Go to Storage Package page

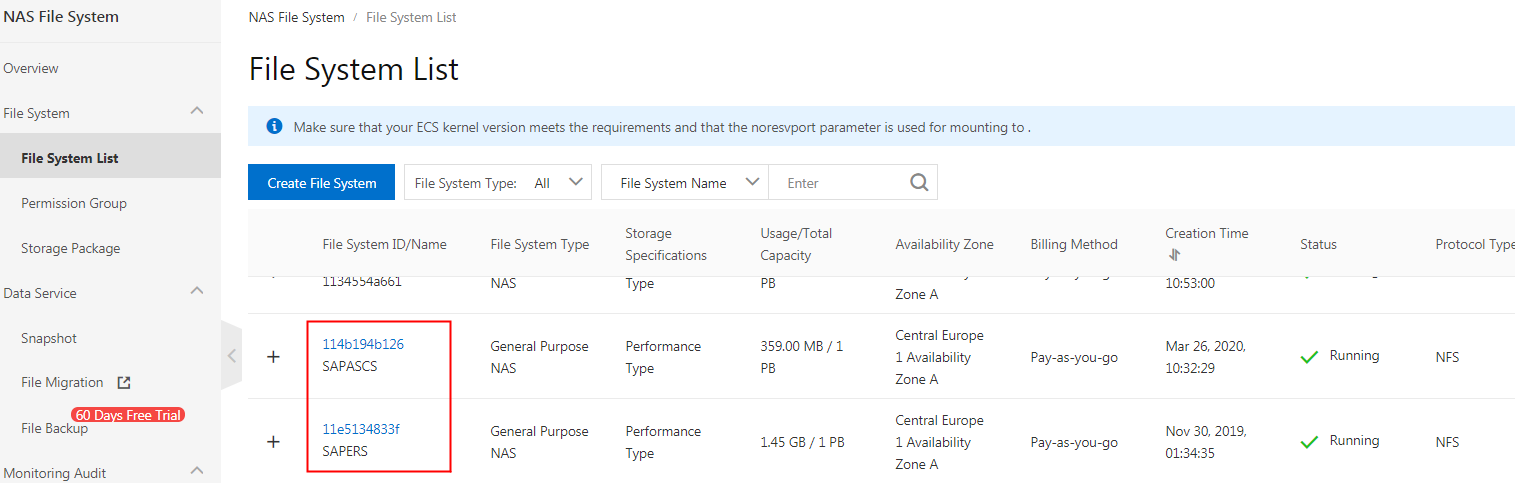pyautogui.click(x=70, y=248)
